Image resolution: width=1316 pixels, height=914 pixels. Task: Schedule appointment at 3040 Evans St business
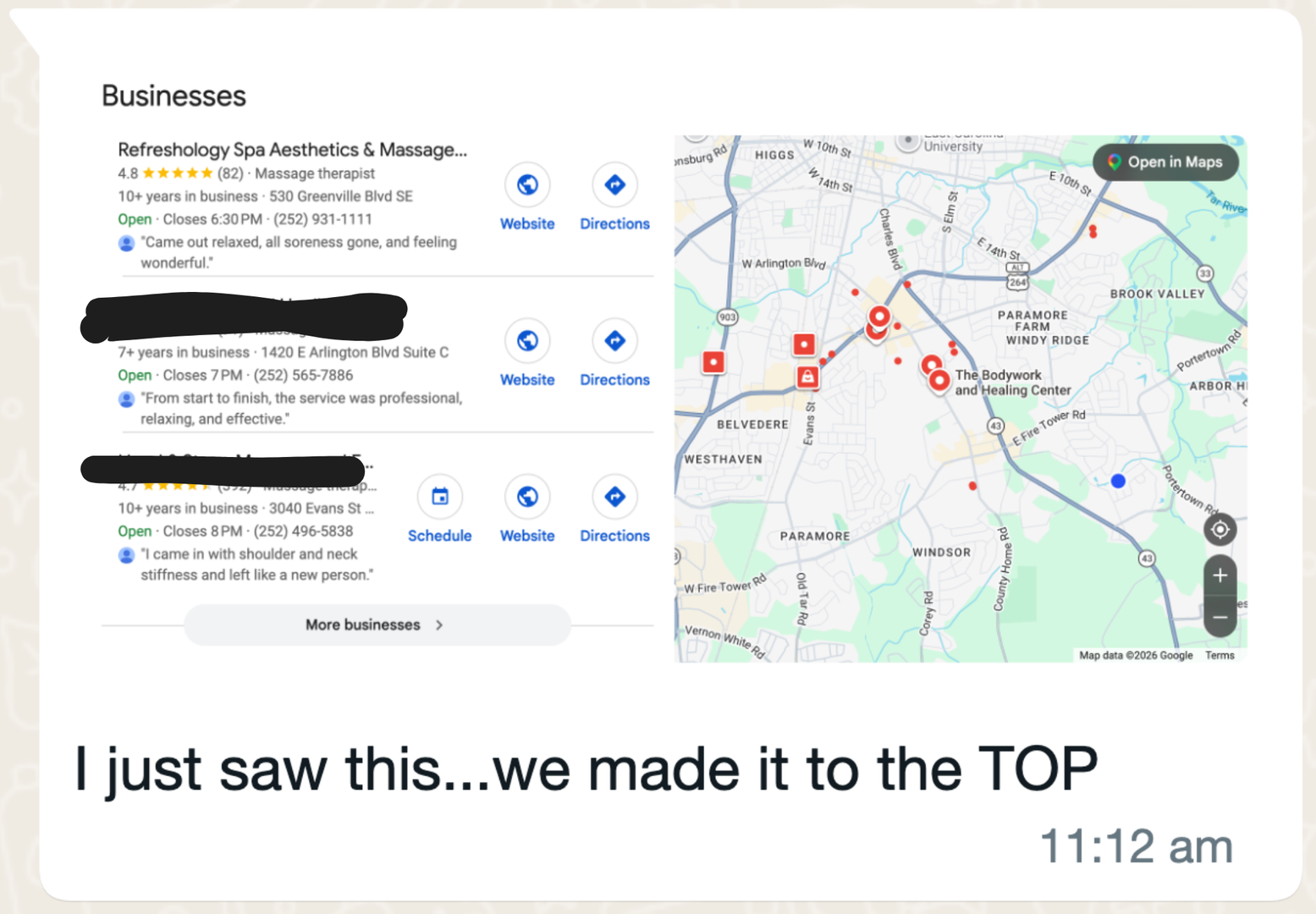[x=439, y=497]
